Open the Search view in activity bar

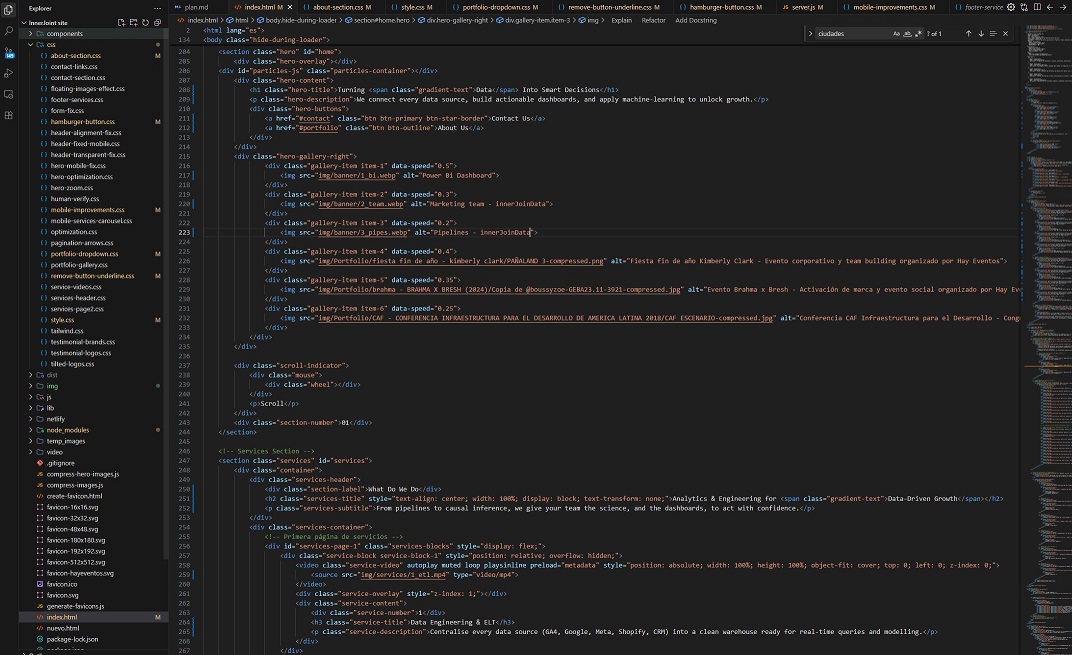(9, 31)
